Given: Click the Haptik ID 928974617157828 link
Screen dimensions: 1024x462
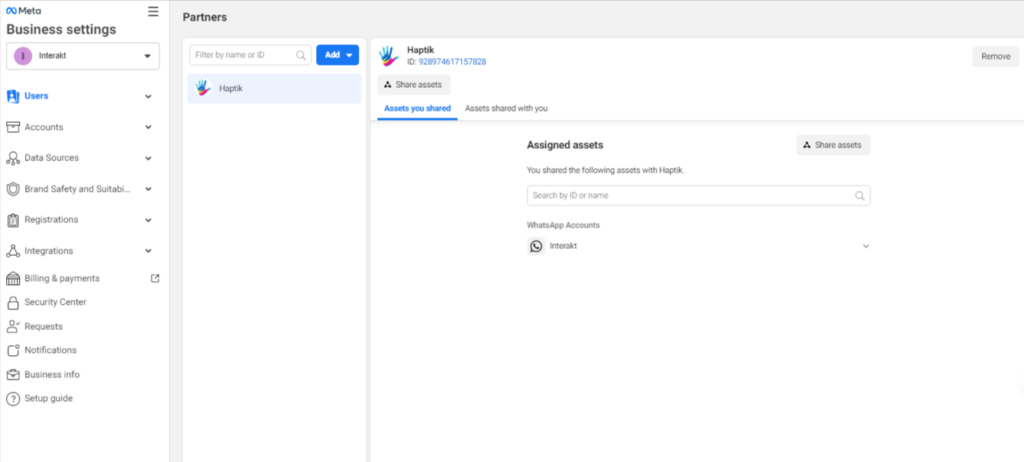Looking at the screenshot, I should click(452, 62).
